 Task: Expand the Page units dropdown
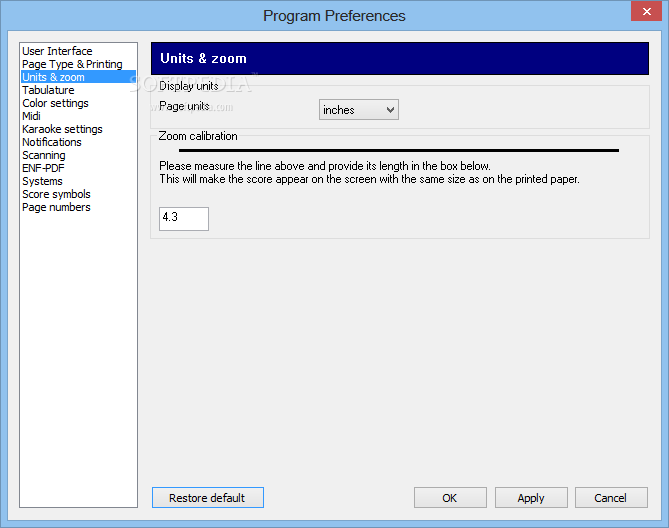point(359,110)
